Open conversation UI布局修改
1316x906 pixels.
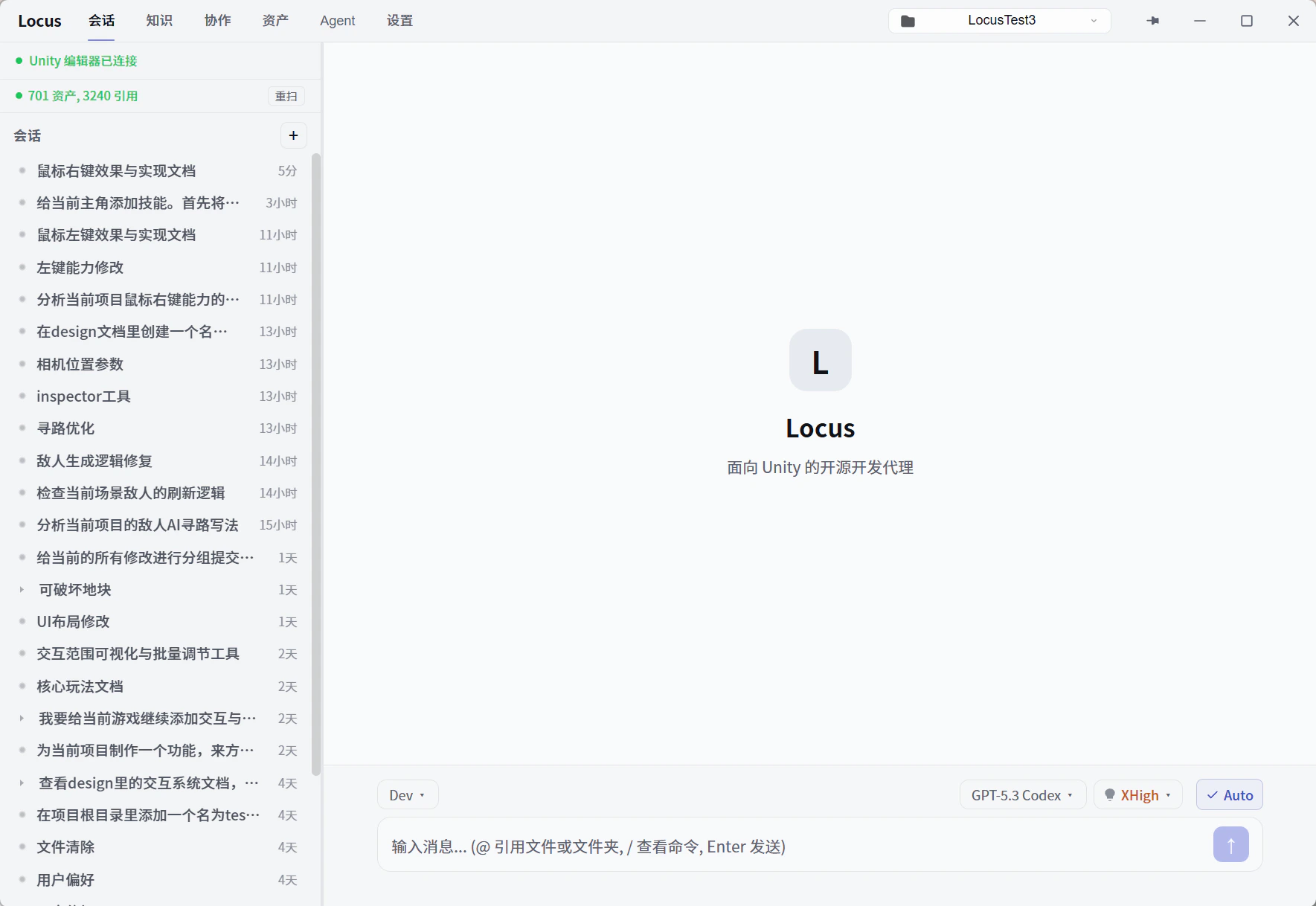[158, 622]
